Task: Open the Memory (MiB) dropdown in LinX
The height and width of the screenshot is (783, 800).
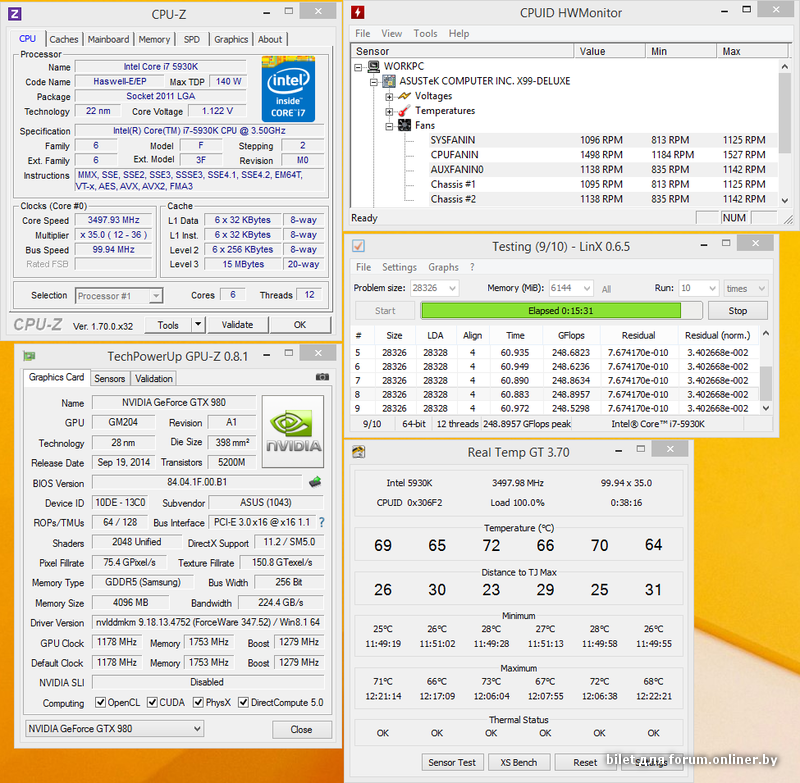Action: [587, 288]
